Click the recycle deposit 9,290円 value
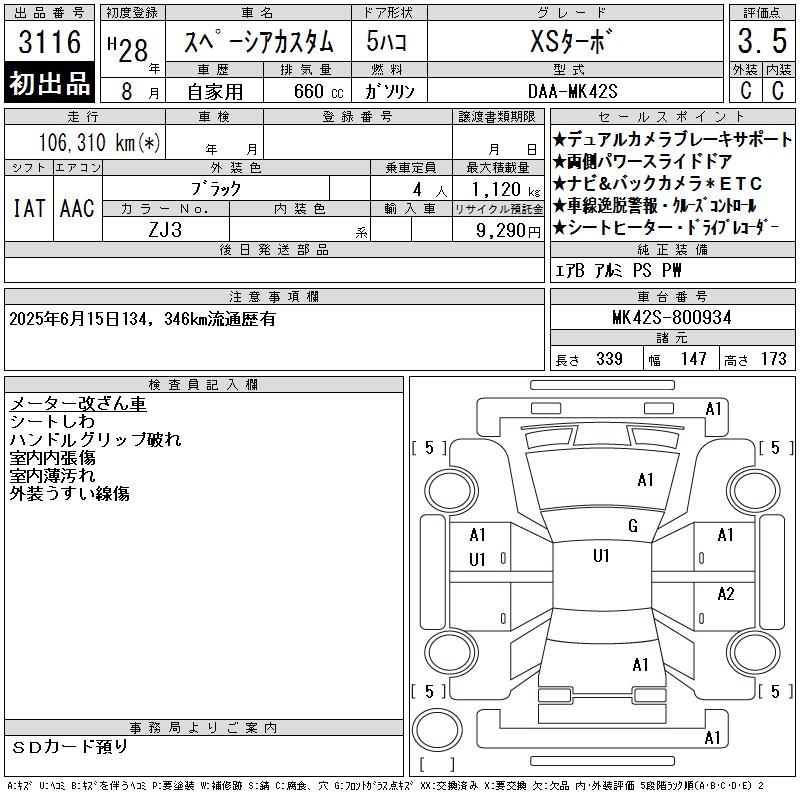800x800 pixels. point(498,230)
